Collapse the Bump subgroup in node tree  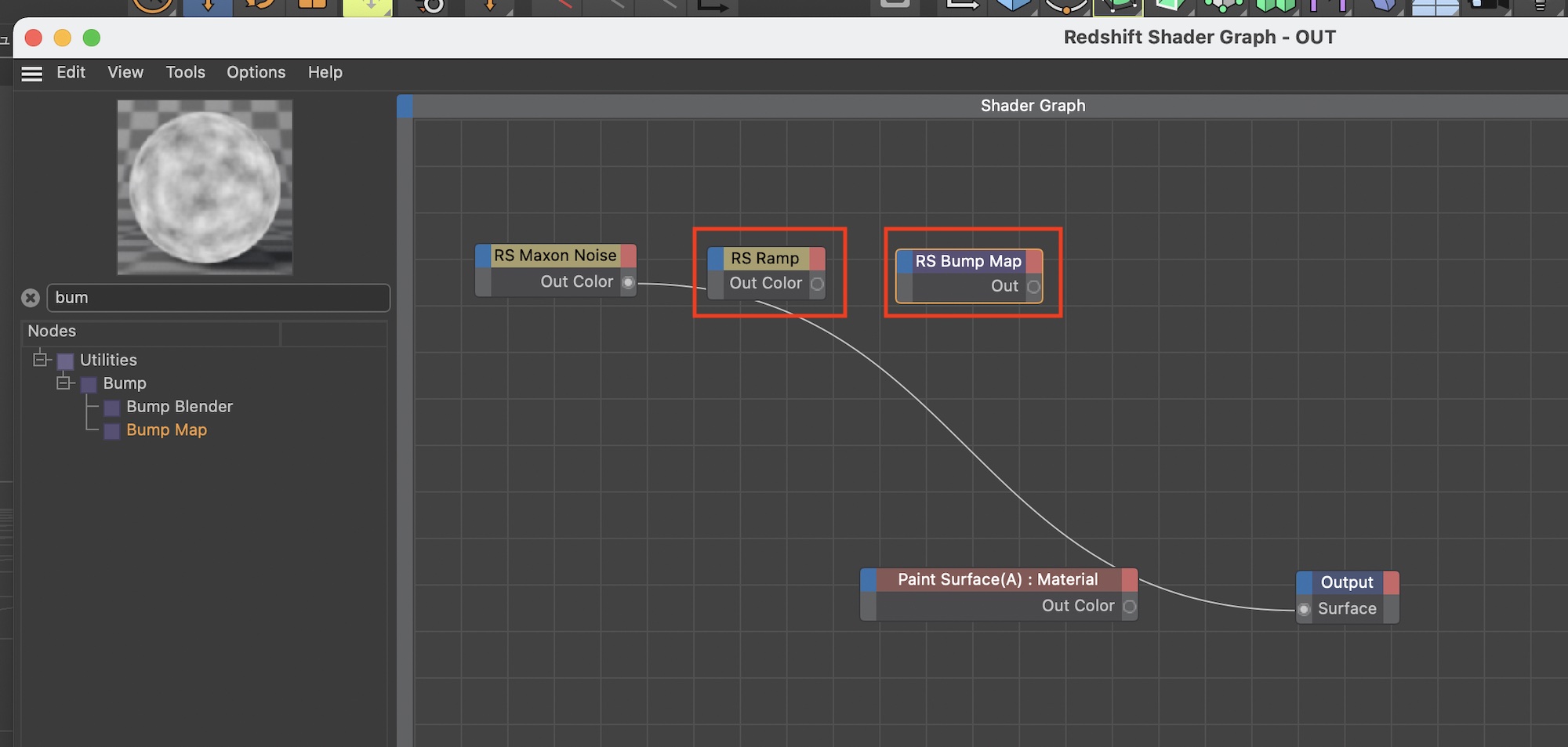[64, 383]
